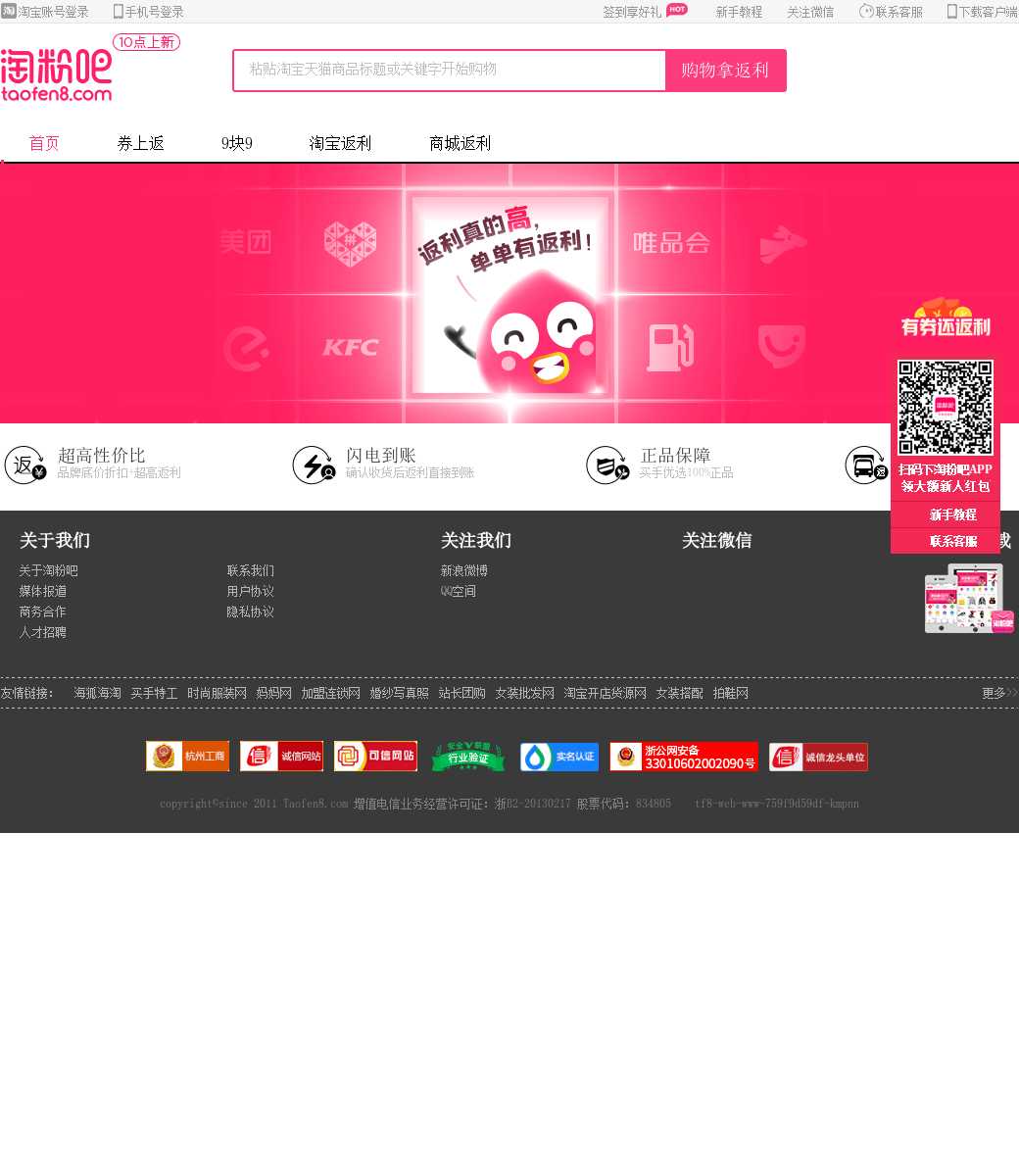Screen dimensions: 1019x1176
Task: Click the 返 value-for-money icon
Action: [25, 465]
